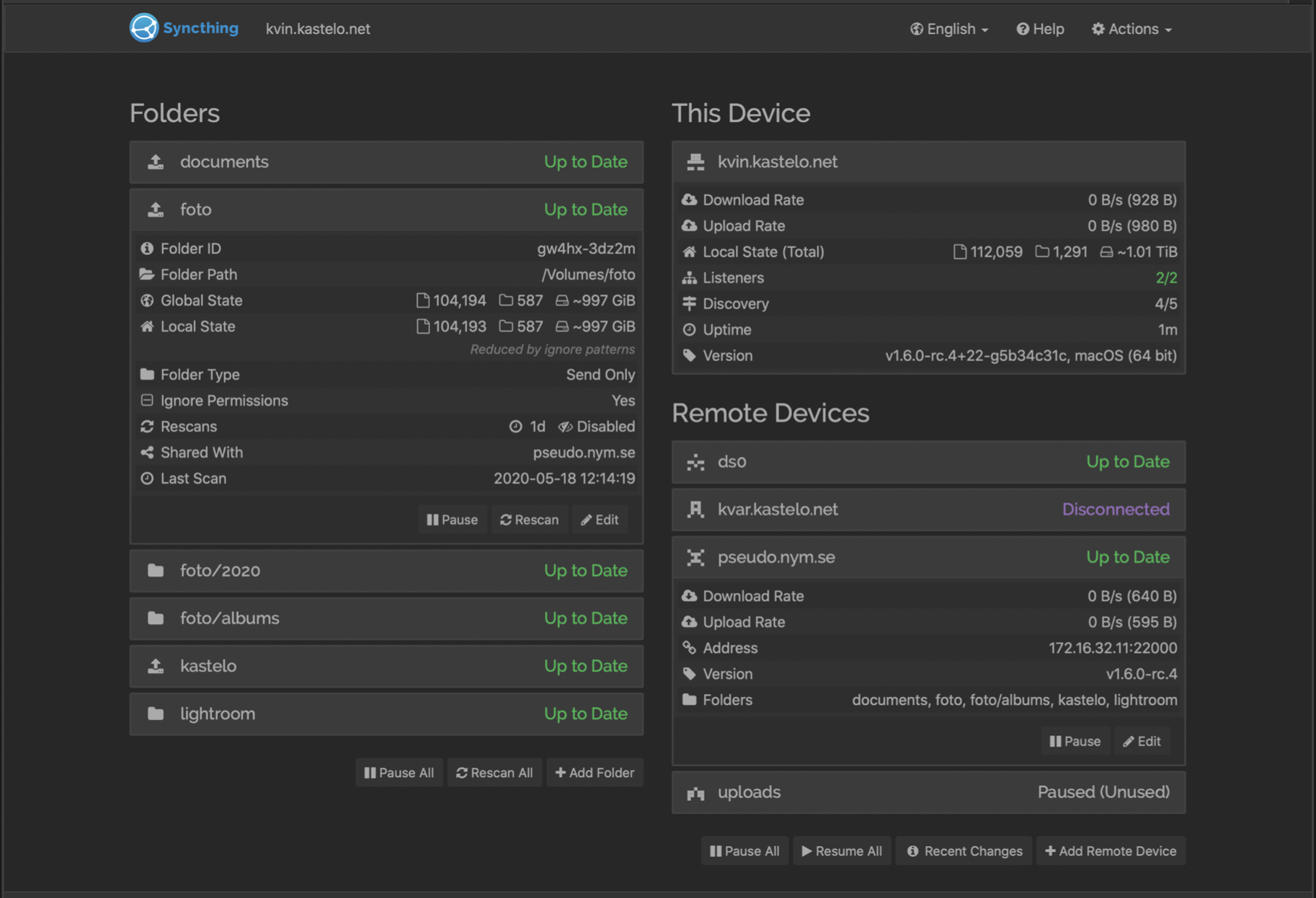1316x898 pixels.
Task: Click the foto Local State home icon
Action: pos(147,326)
